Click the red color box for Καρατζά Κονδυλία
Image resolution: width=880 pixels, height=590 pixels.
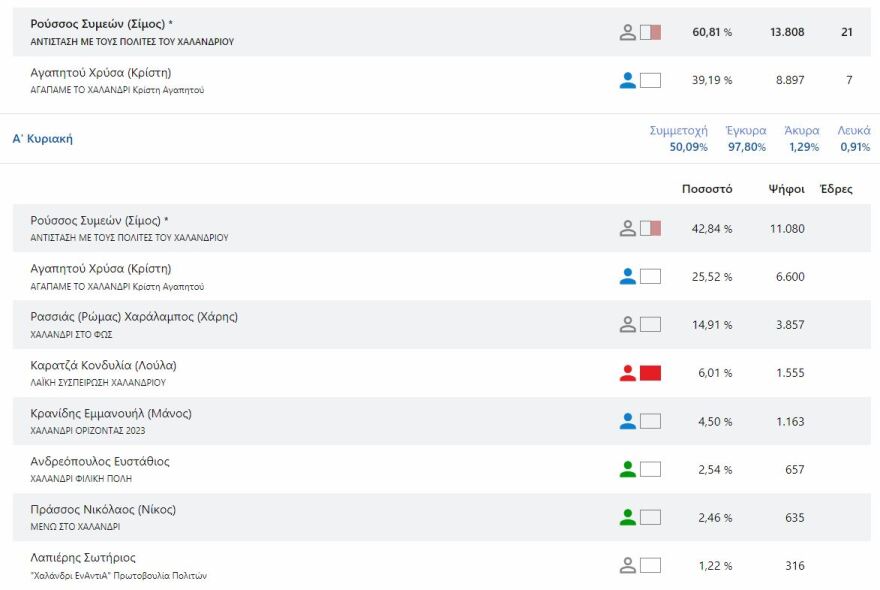pyautogui.click(x=650, y=373)
